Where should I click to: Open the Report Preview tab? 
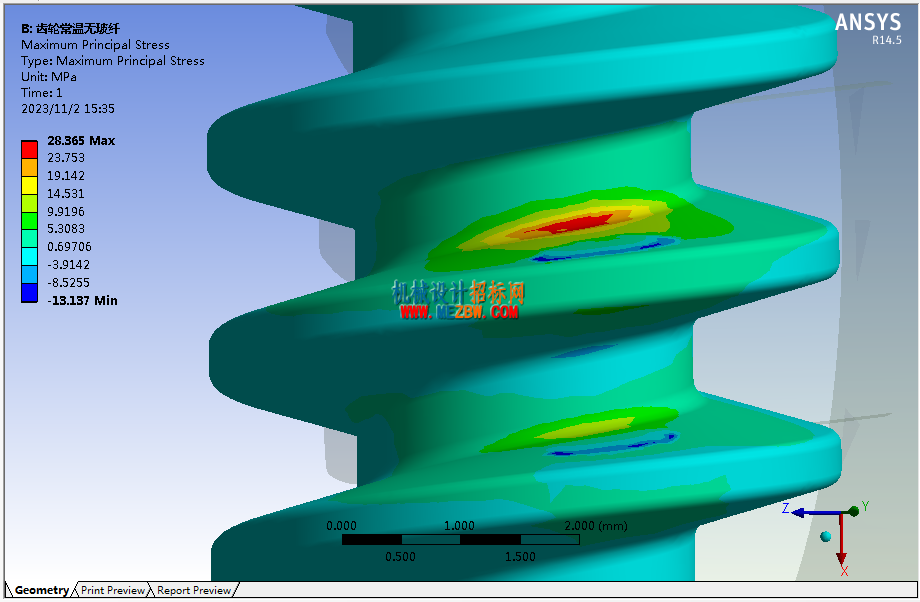click(x=194, y=590)
